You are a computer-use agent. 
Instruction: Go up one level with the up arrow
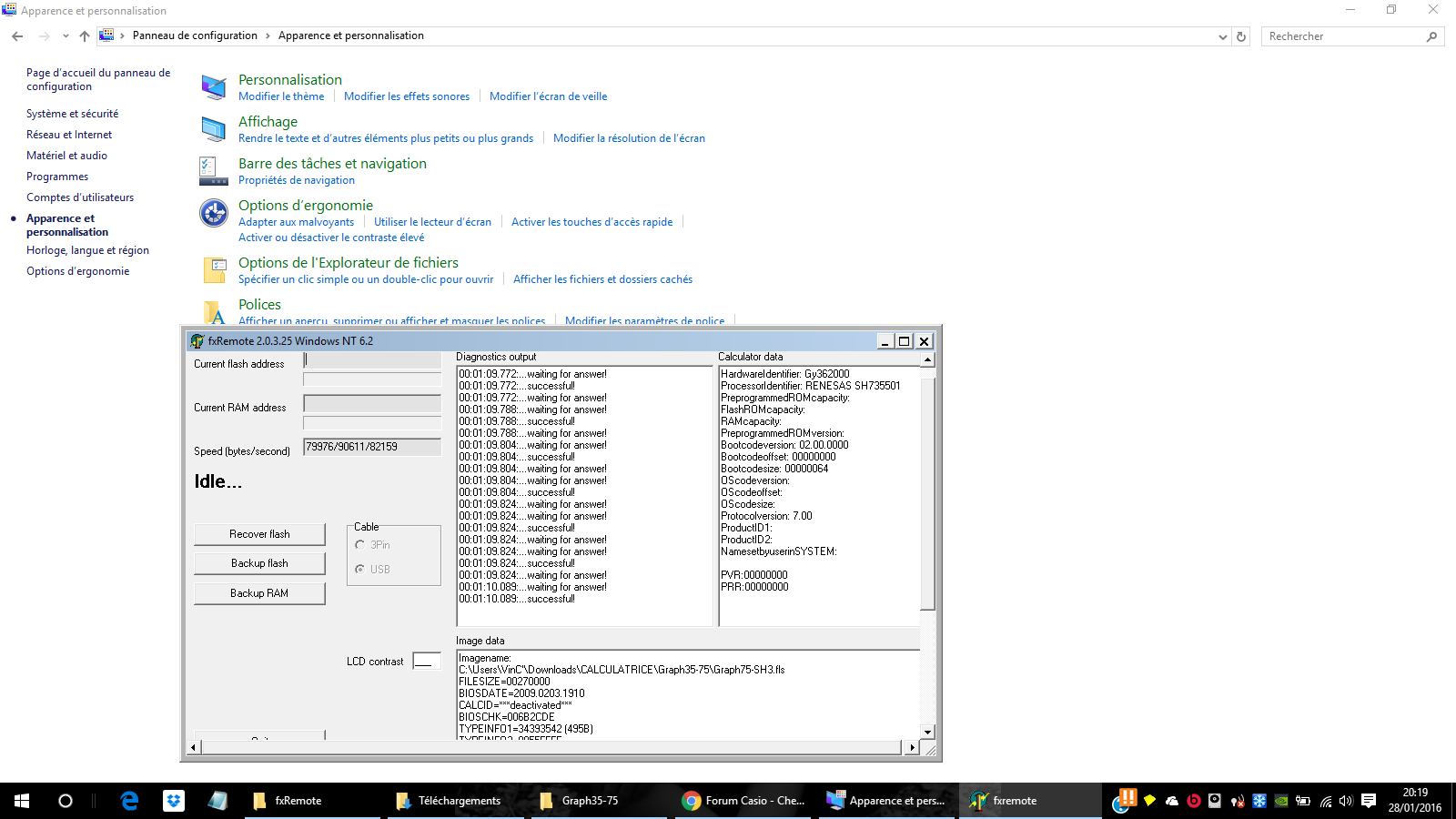click(x=85, y=36)
